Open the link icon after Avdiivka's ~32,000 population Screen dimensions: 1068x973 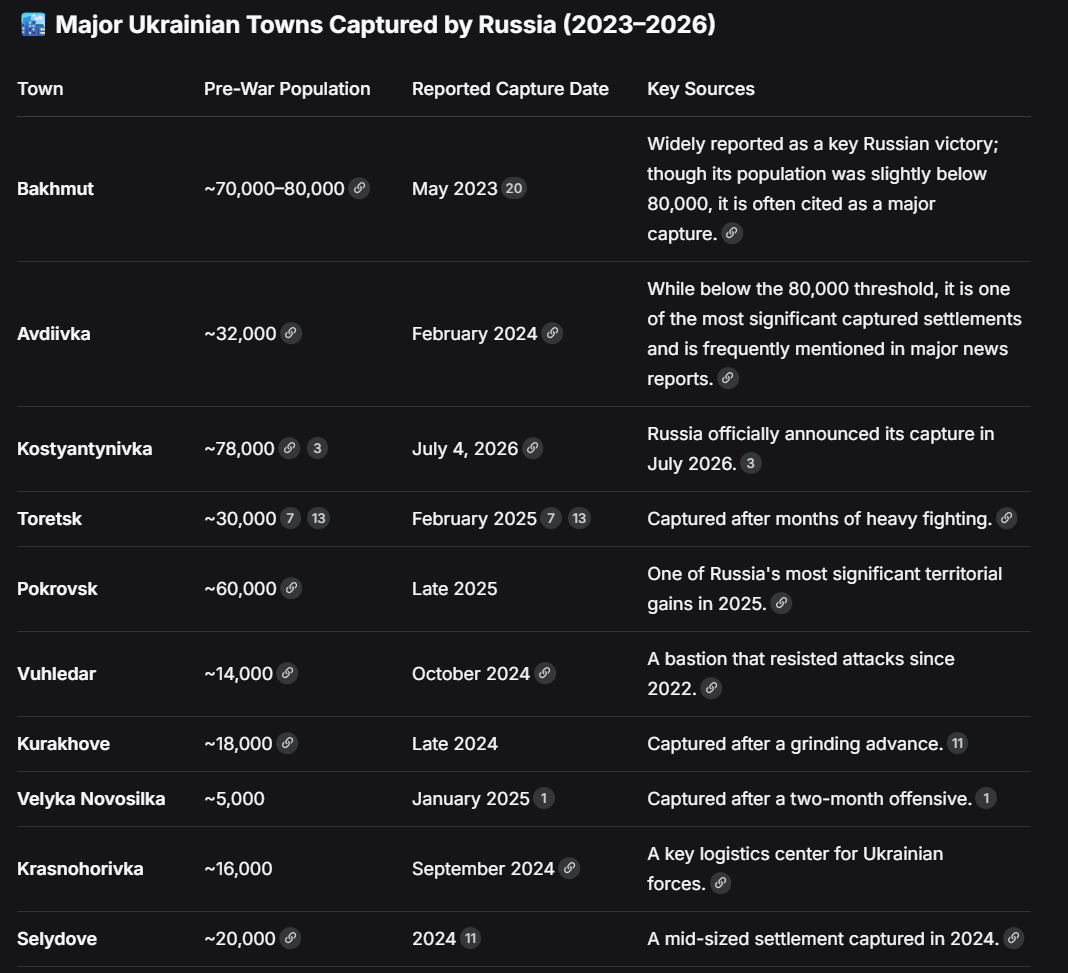pos(291,333)
